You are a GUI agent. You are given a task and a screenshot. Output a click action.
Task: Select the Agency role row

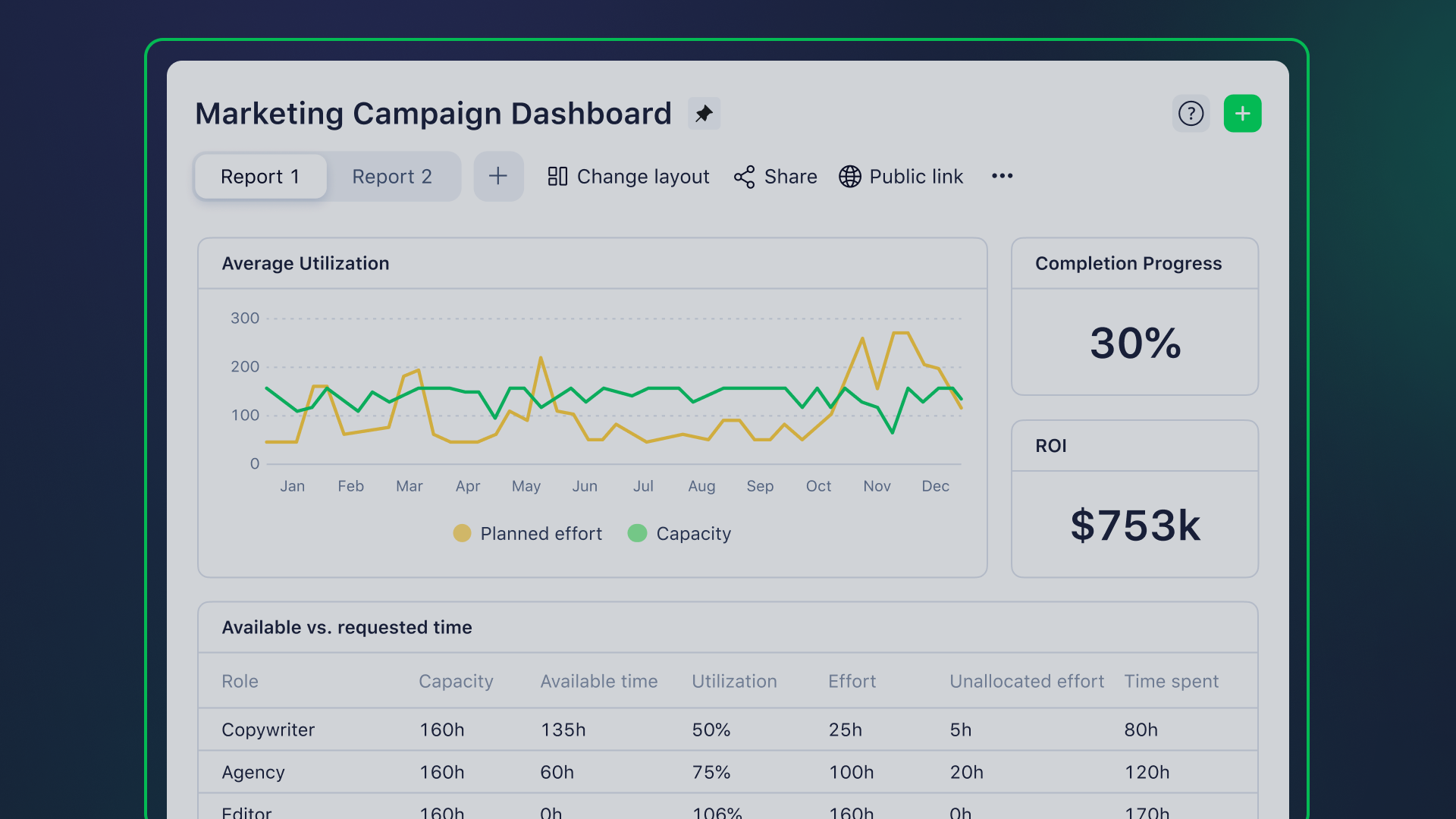tap(253, 772)
